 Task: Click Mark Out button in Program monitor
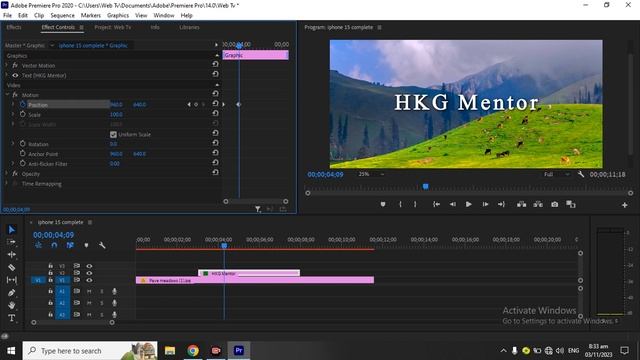point(415,204)
